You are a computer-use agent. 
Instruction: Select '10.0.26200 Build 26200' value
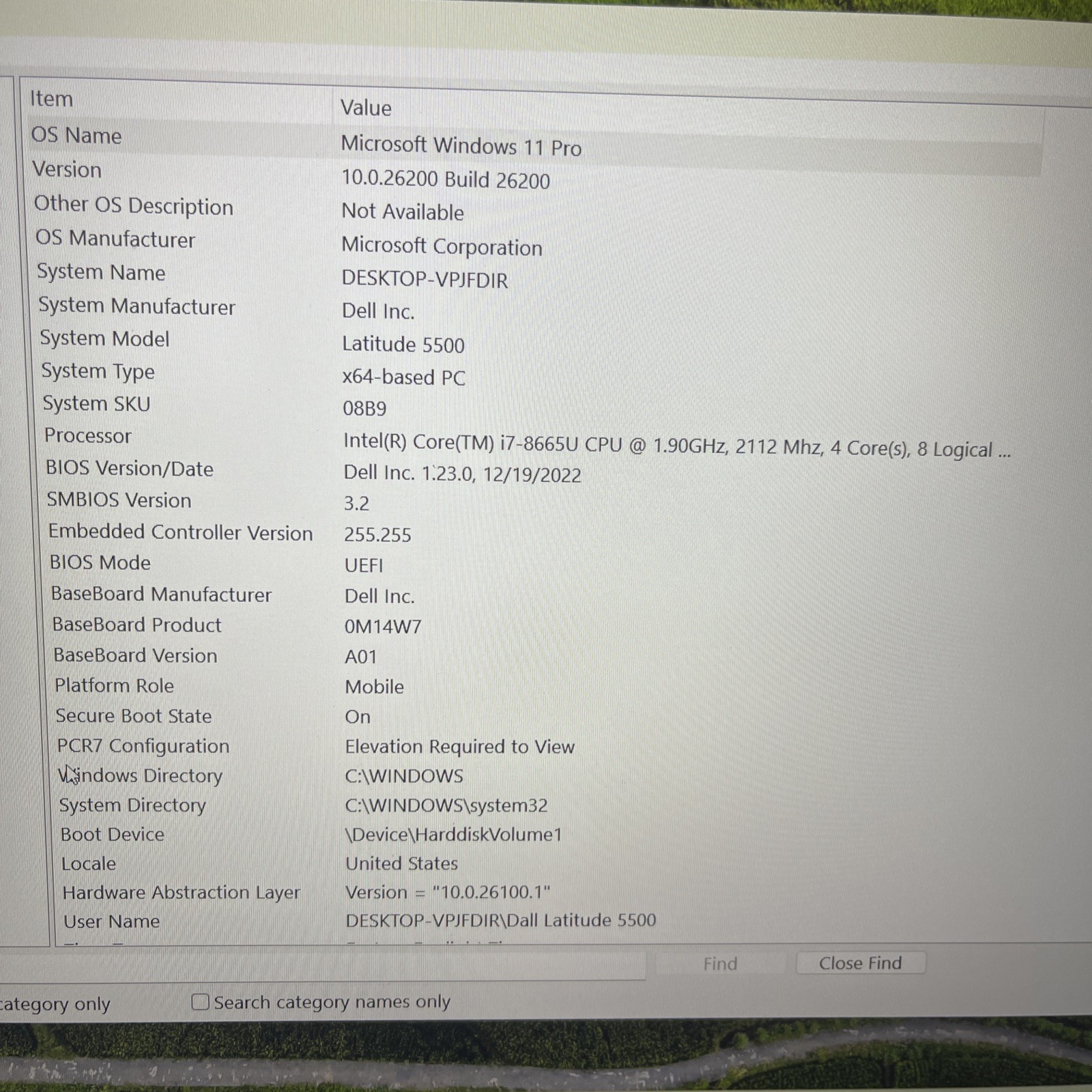click(x=446, y=179)
